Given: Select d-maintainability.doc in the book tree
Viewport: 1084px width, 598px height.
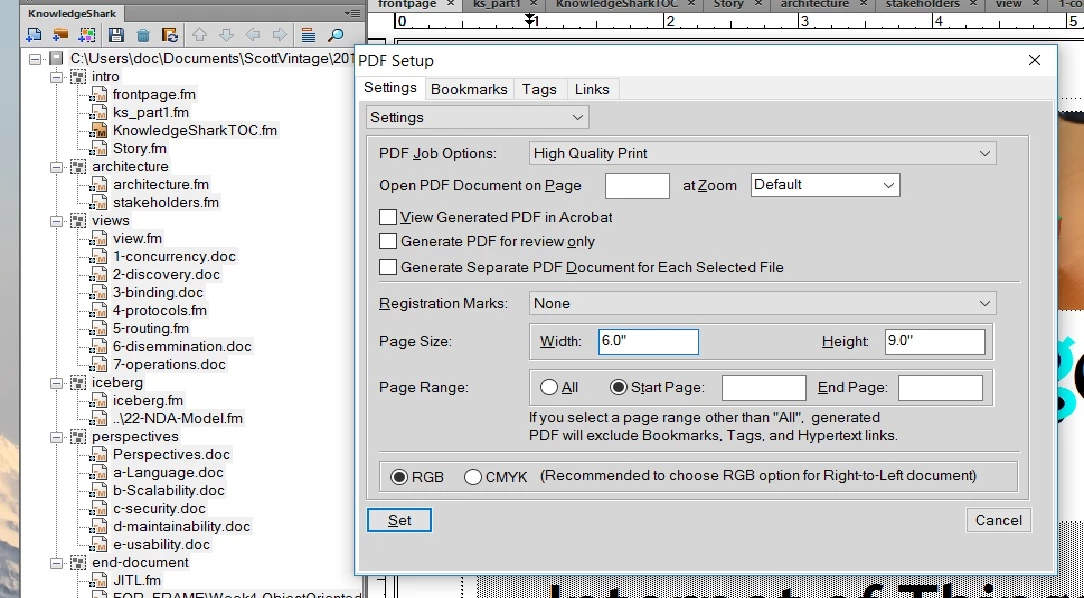Looking at the screenshot, I should 181,526.
